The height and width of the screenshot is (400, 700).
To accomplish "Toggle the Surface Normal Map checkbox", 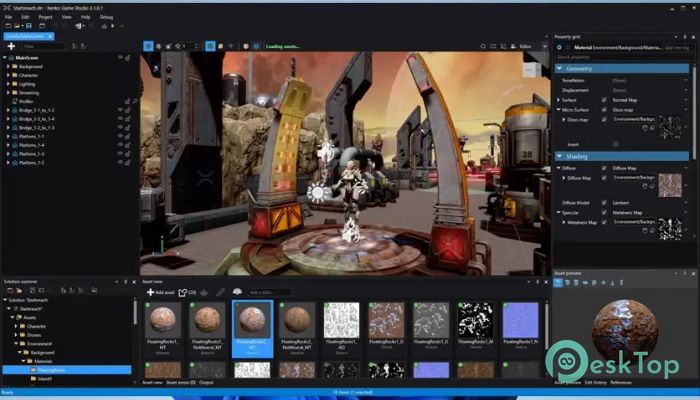I will [604, 100].
